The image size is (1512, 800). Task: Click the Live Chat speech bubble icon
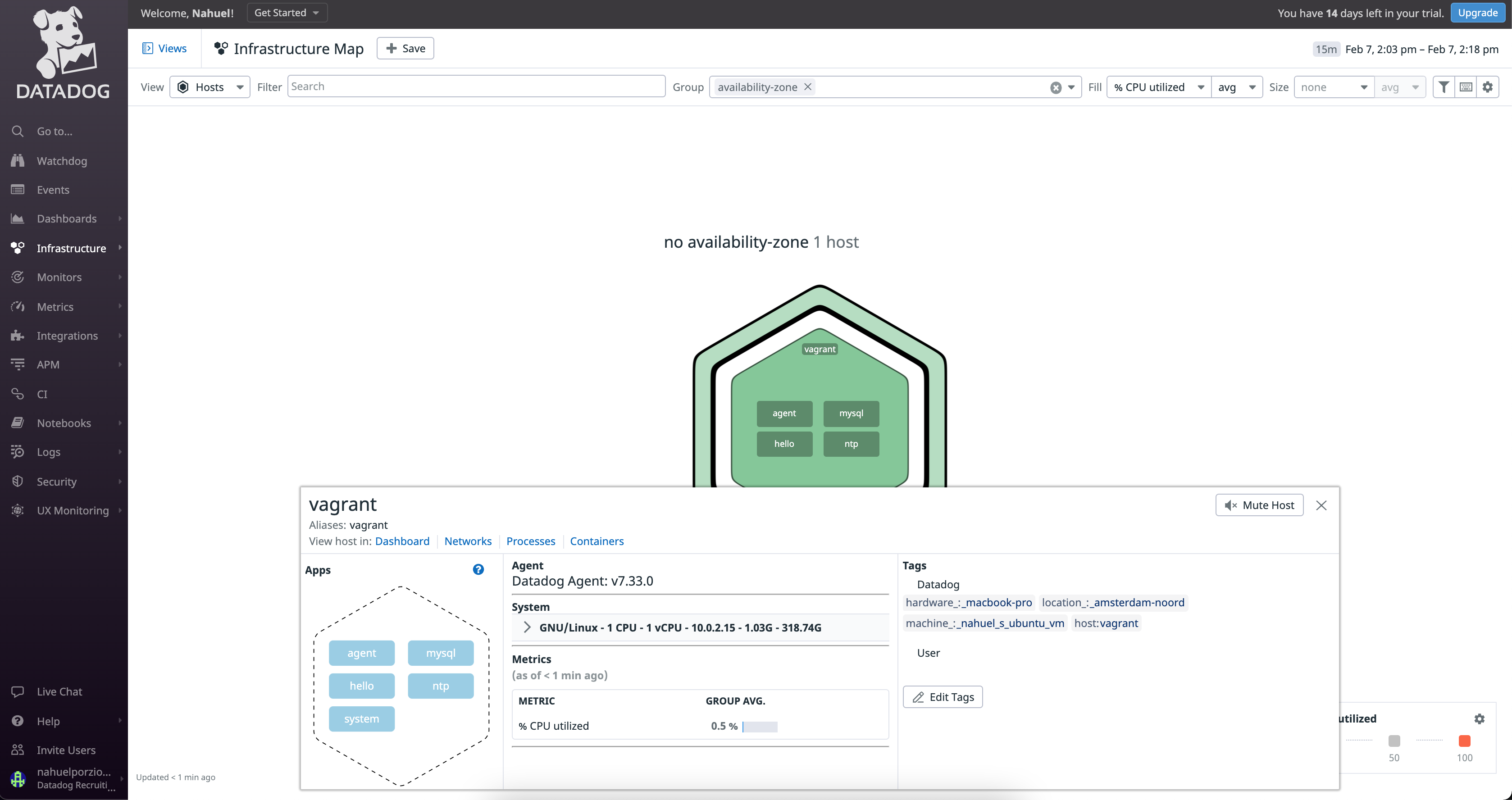tap(18, 691)
